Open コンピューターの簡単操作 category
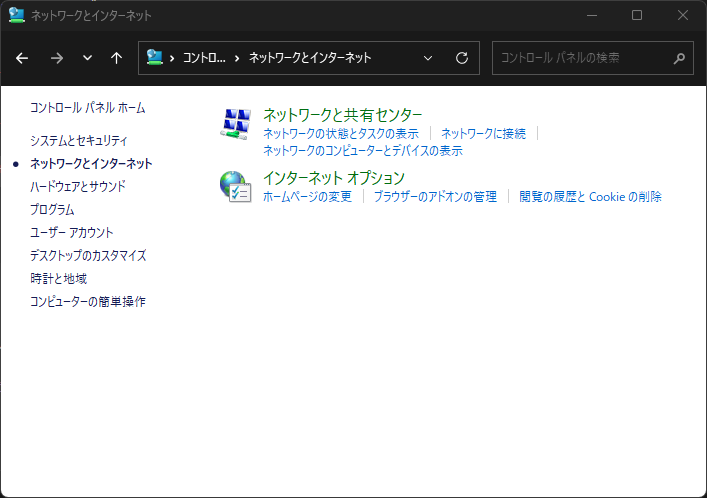 tap(88, 301)
